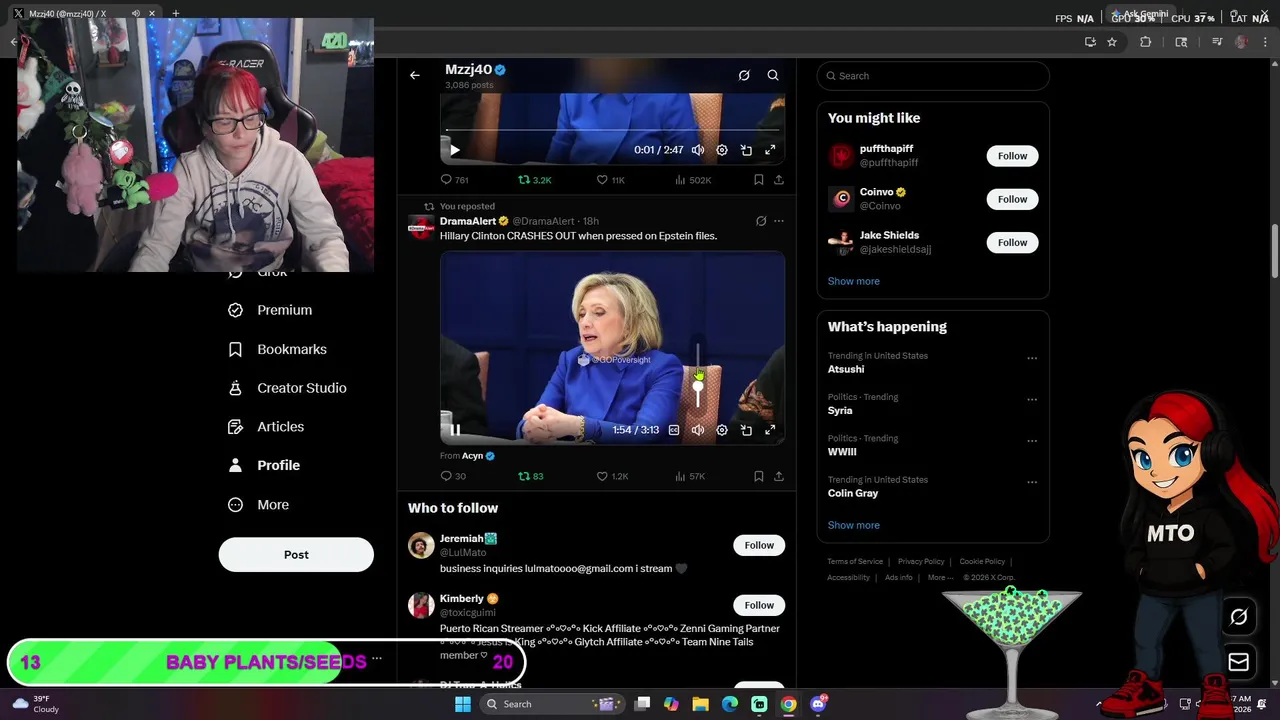This screenshot has width=1280, height=720.
Task: Bookmark the DramaAlert Clinton post
Action: pos(759,476)
